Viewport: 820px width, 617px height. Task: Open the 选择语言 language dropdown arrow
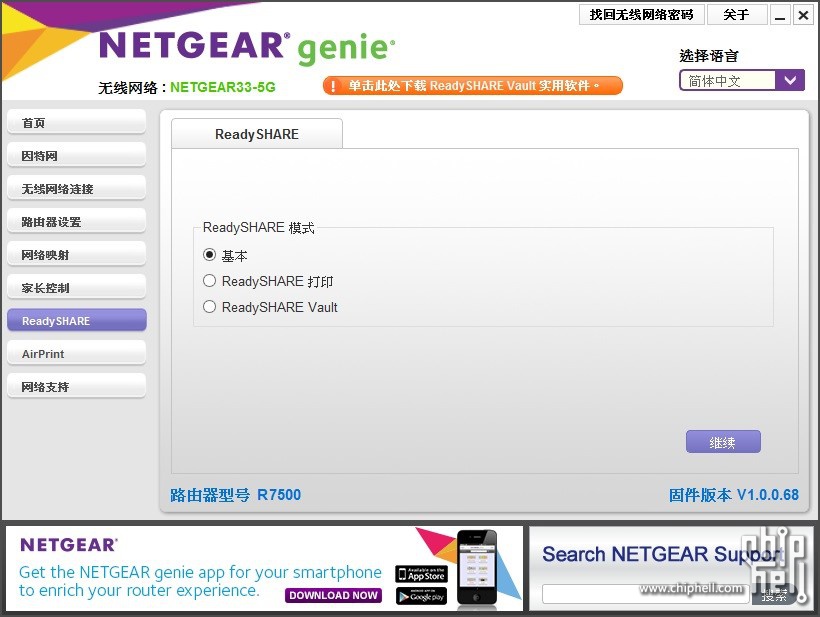790,81
